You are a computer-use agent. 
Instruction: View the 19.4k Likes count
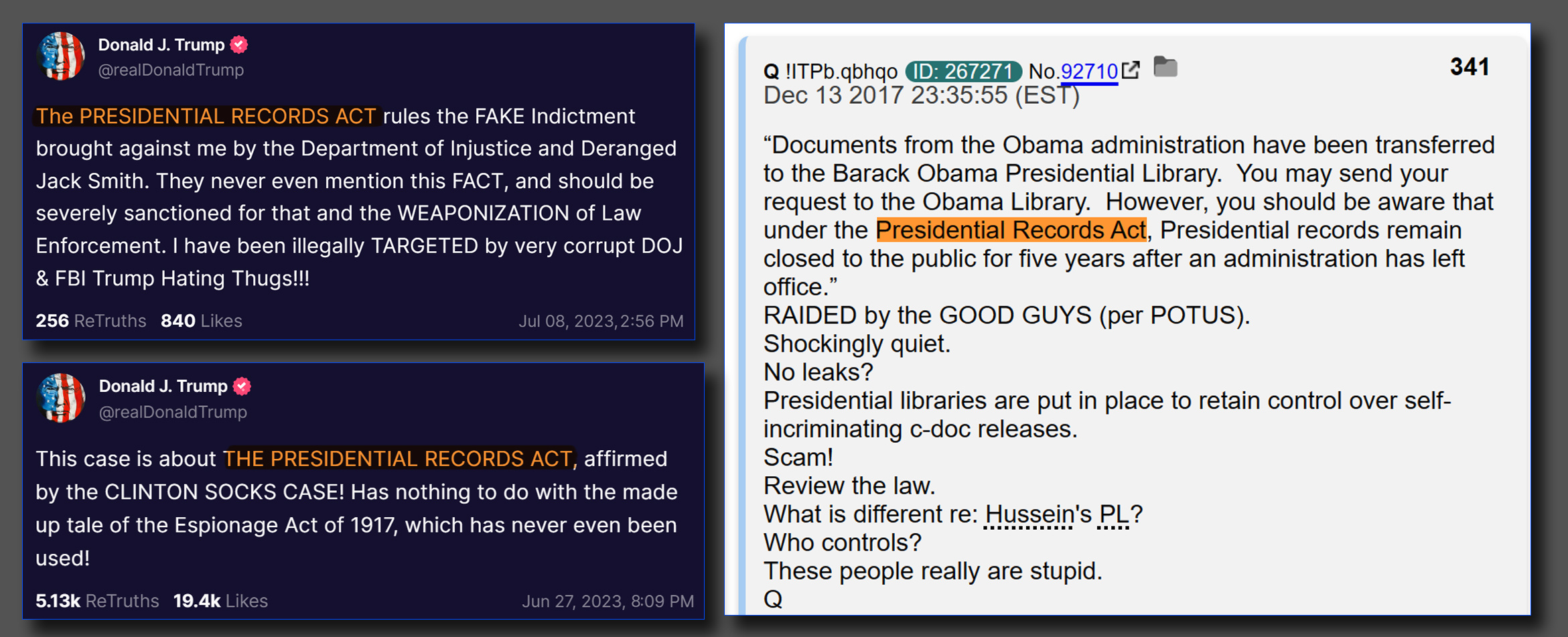click(220, 601)
